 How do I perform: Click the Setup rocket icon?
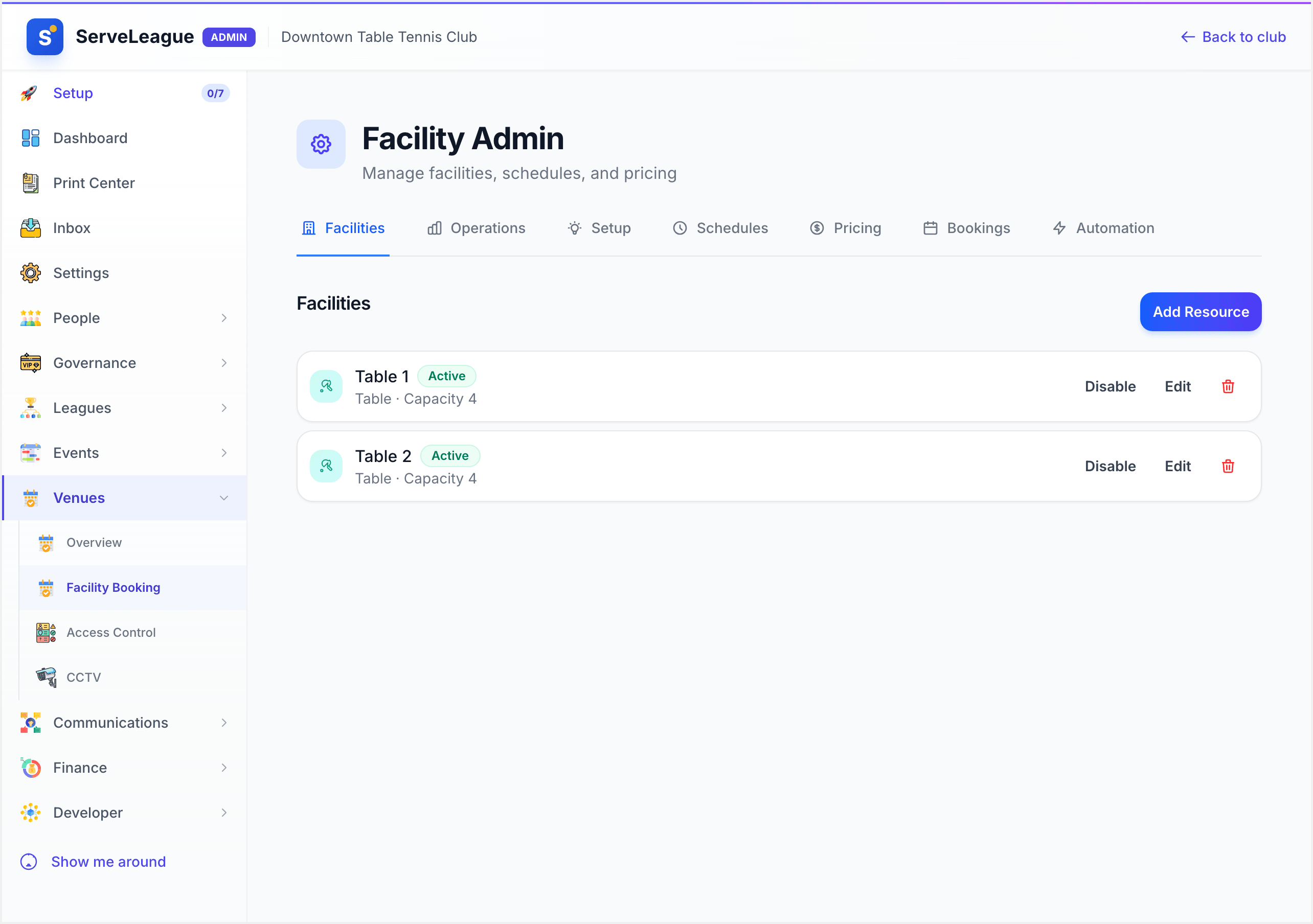click(30, 93)
